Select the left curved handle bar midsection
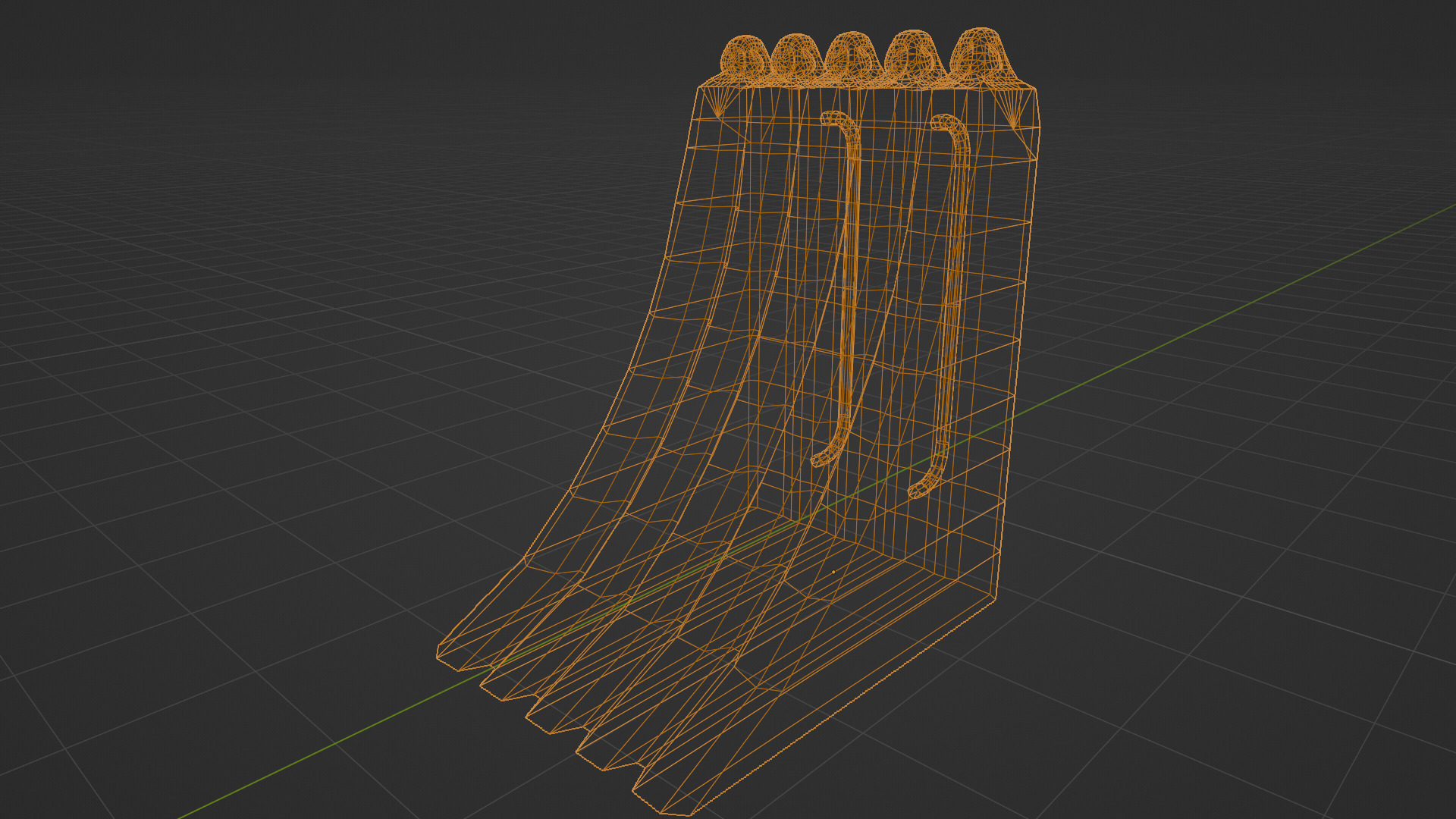Viewport: 1456px width, 819px height. tap(849, 288)
